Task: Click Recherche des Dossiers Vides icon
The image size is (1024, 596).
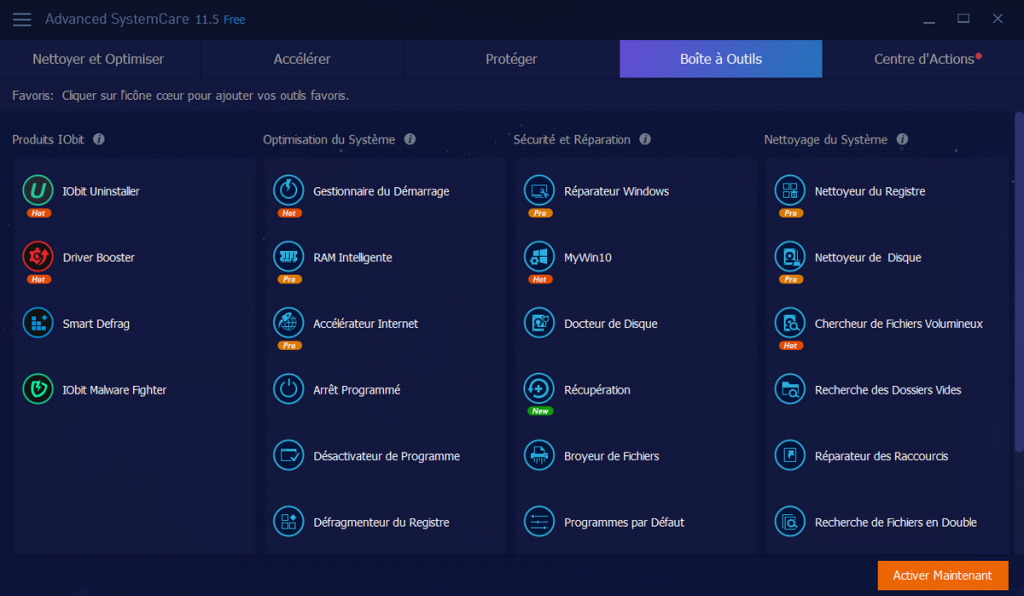Action: [x=790, y=389]
